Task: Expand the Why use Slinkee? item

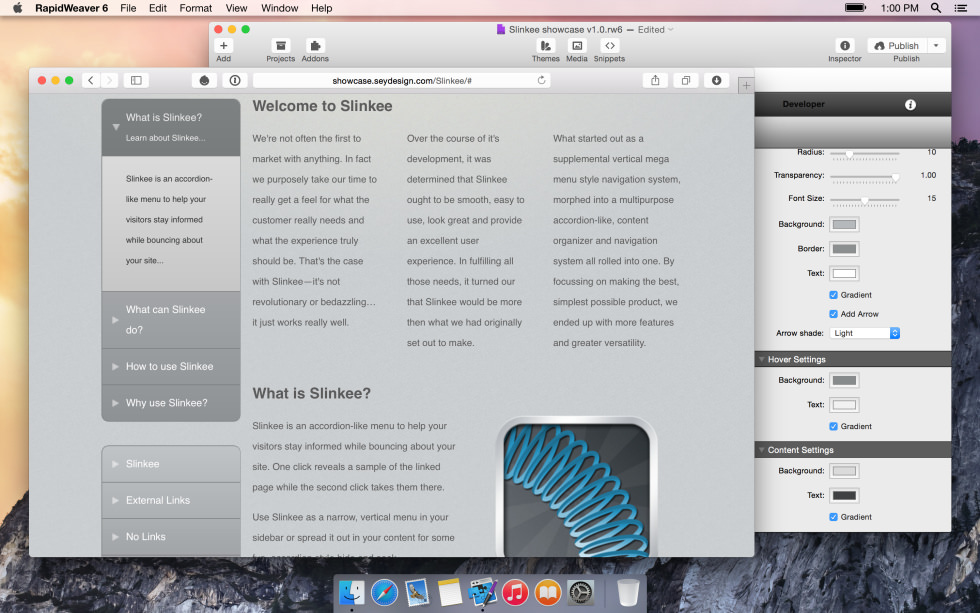Action: [x=171, y=403]
